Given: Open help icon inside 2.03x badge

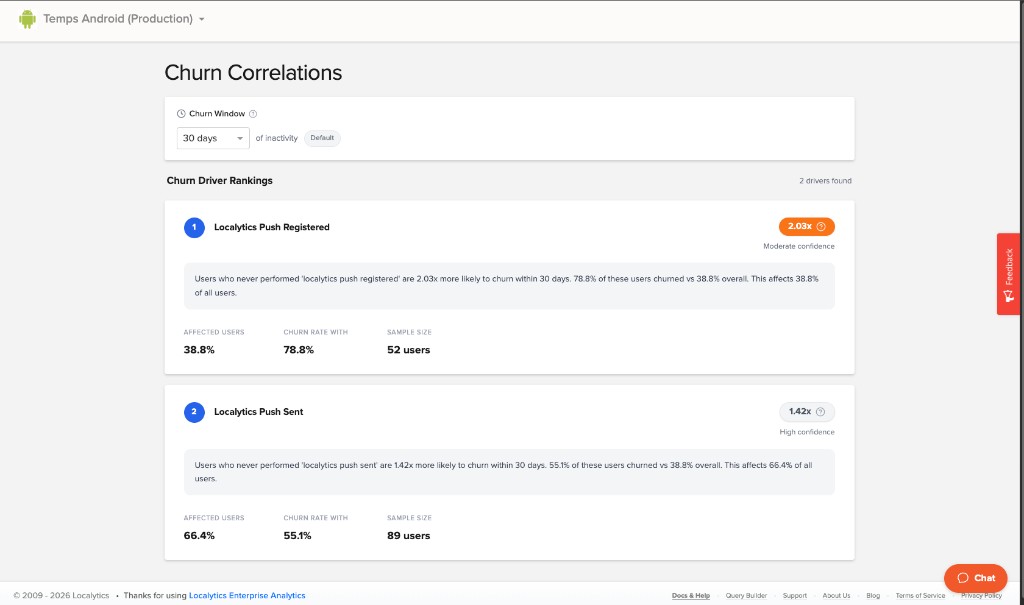Looking at the screenshot, I should tap(822, 227).
